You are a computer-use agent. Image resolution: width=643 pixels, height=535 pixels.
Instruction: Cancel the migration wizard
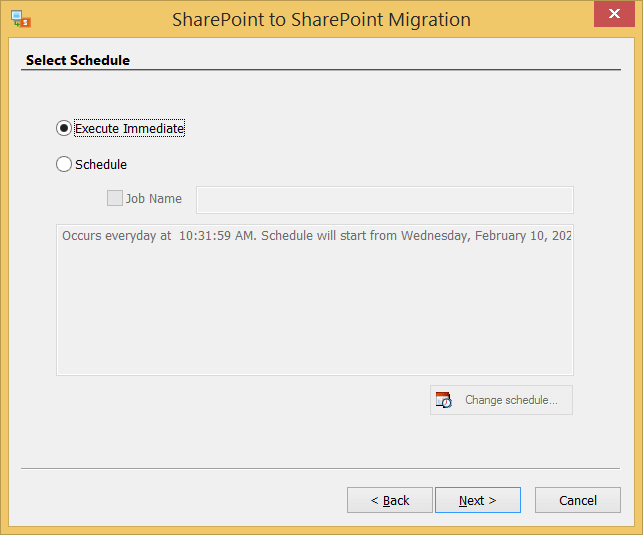577,500
